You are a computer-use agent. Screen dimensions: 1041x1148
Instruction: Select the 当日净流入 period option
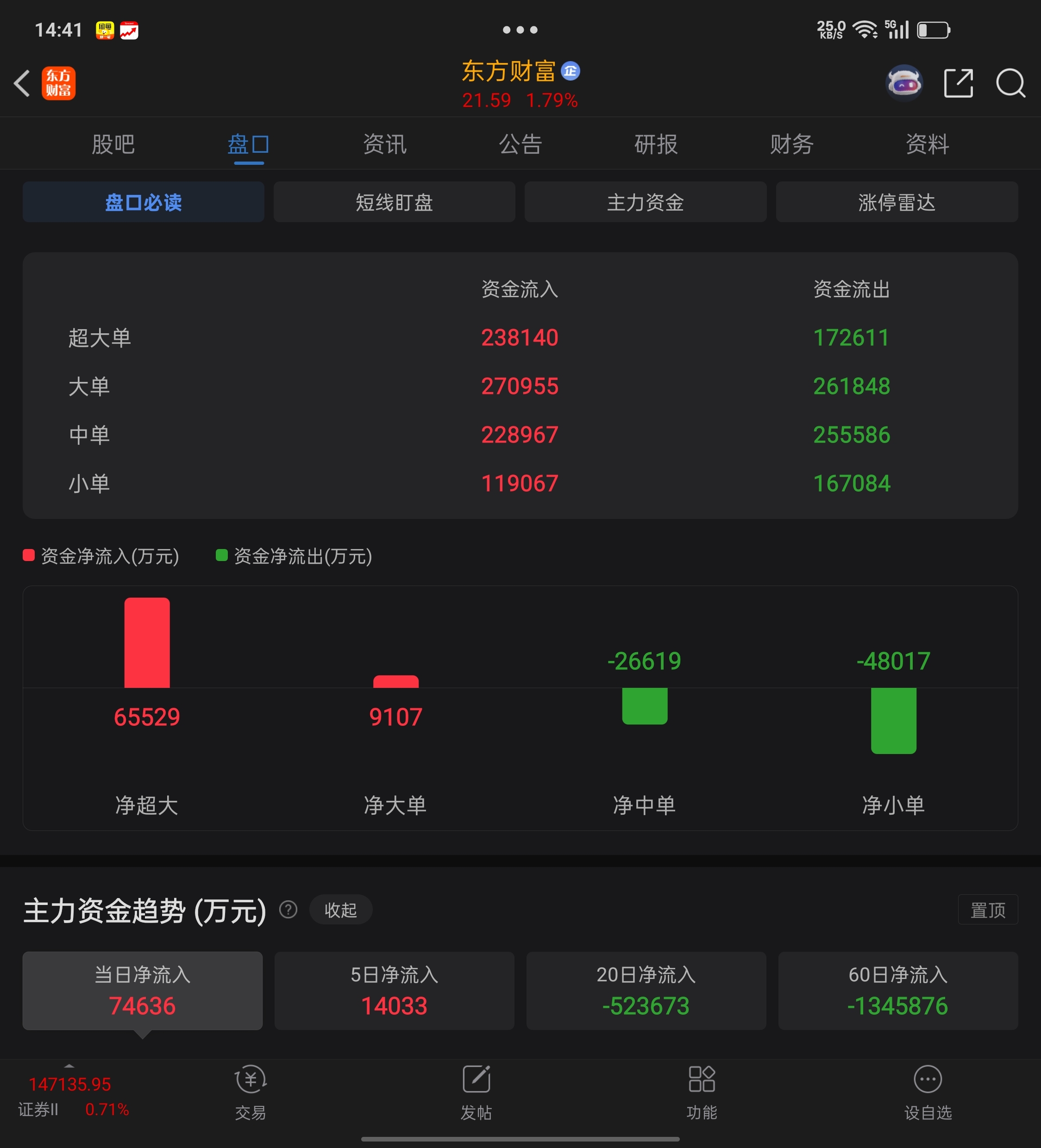143,990
